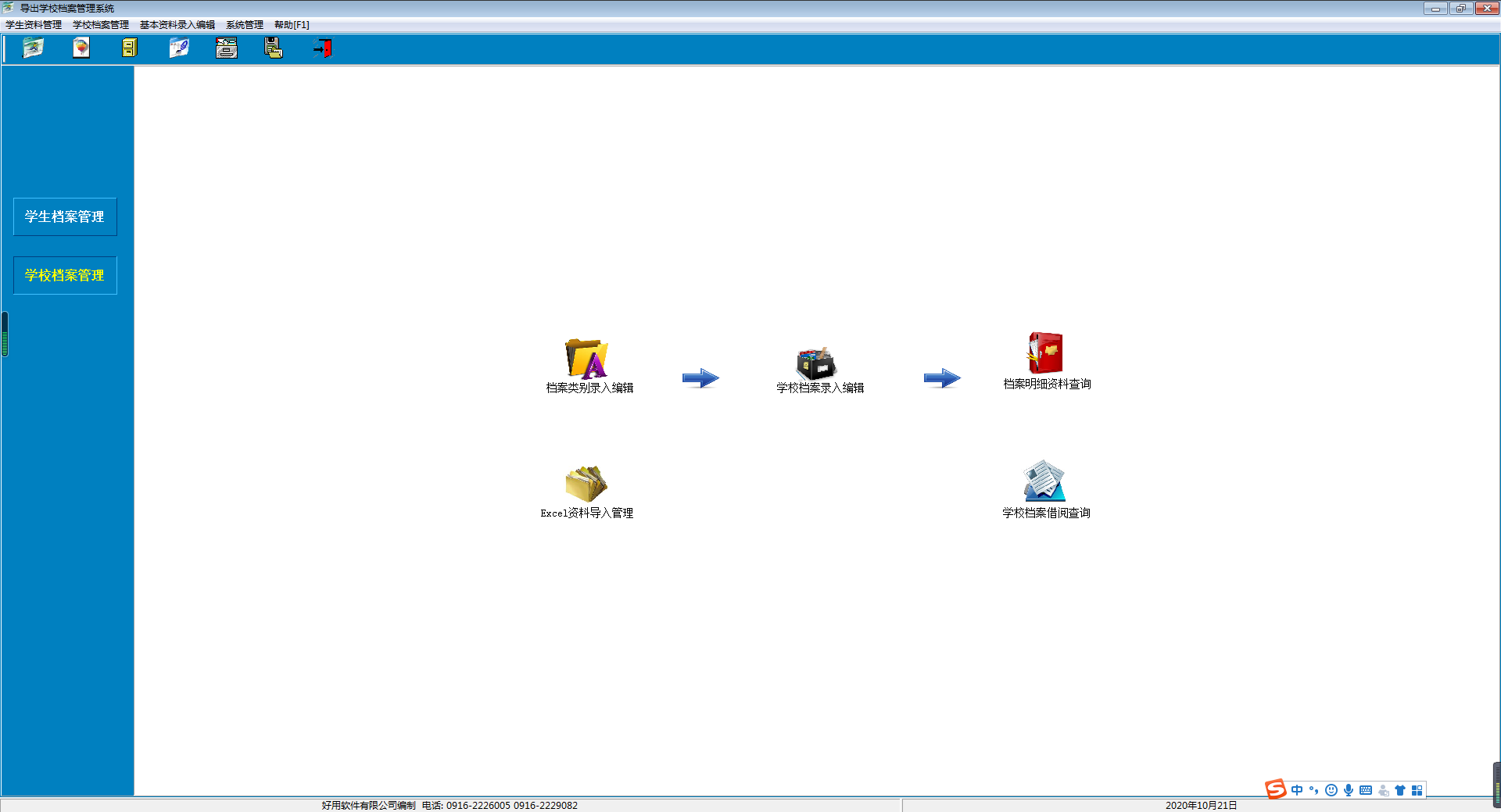Click the Sogou user account icon
The width and height of the screenshot is (1501, 812).
[1384, 790]
